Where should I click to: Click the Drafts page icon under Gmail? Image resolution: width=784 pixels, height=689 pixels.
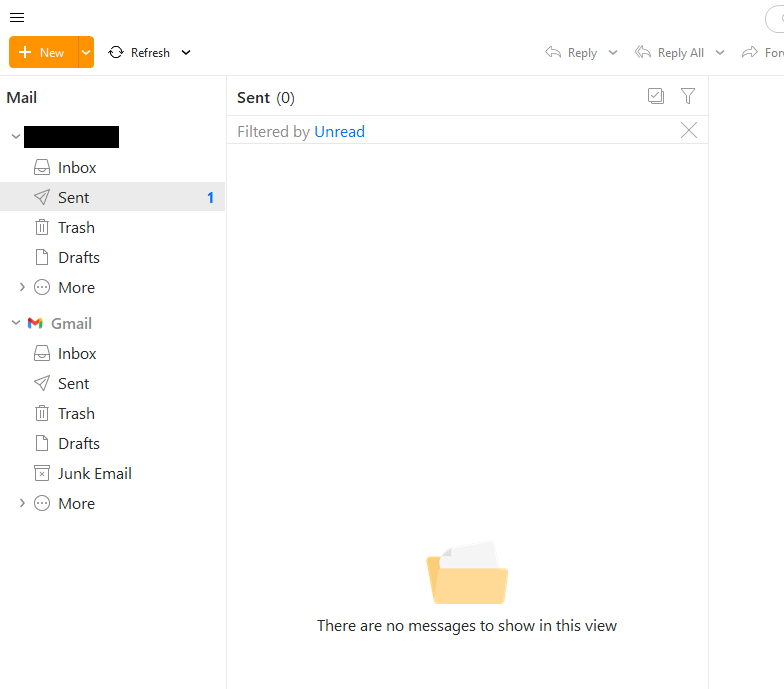point(42,443)
